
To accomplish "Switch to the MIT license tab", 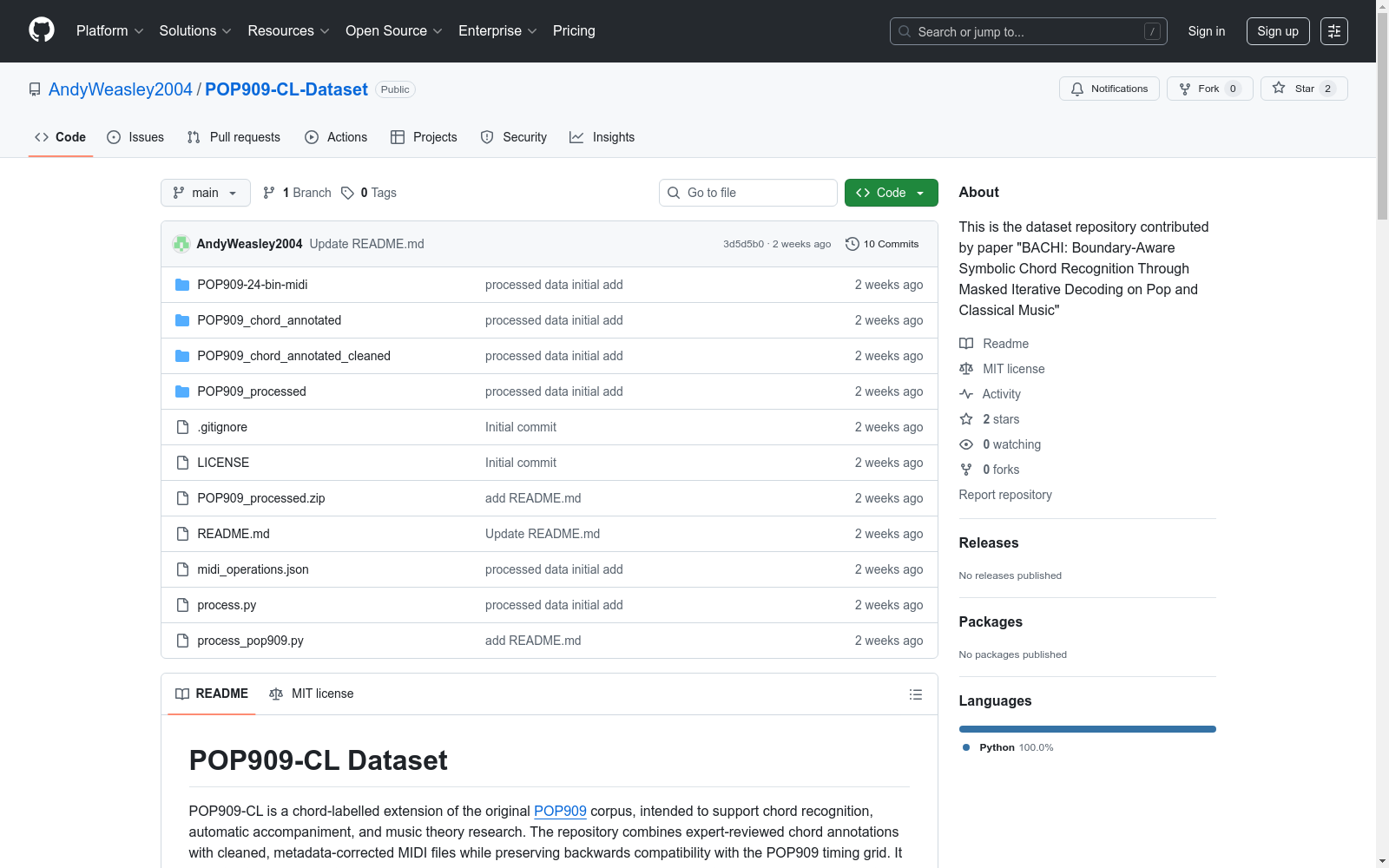I will (x=312, y=694).
